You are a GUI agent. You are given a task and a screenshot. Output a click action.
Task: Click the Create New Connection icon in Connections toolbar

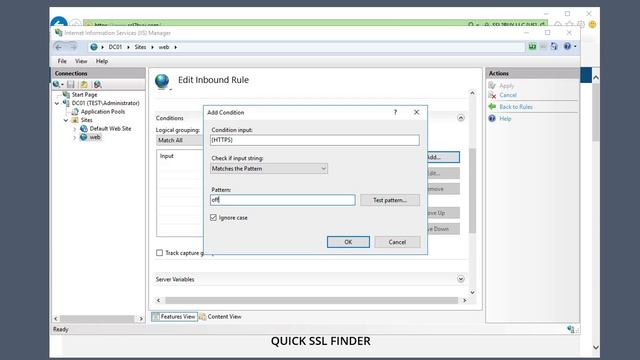tap(58, 84)
